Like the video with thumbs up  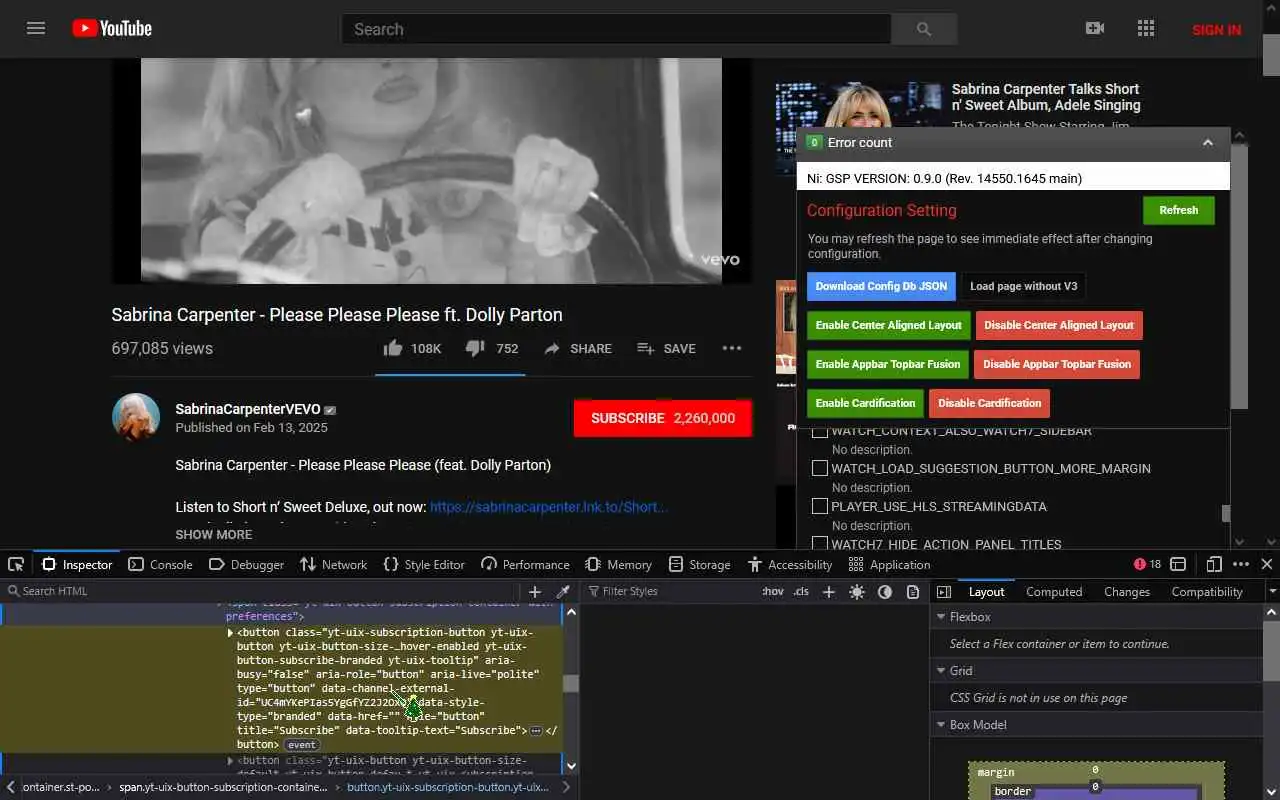tap(392, 348)
